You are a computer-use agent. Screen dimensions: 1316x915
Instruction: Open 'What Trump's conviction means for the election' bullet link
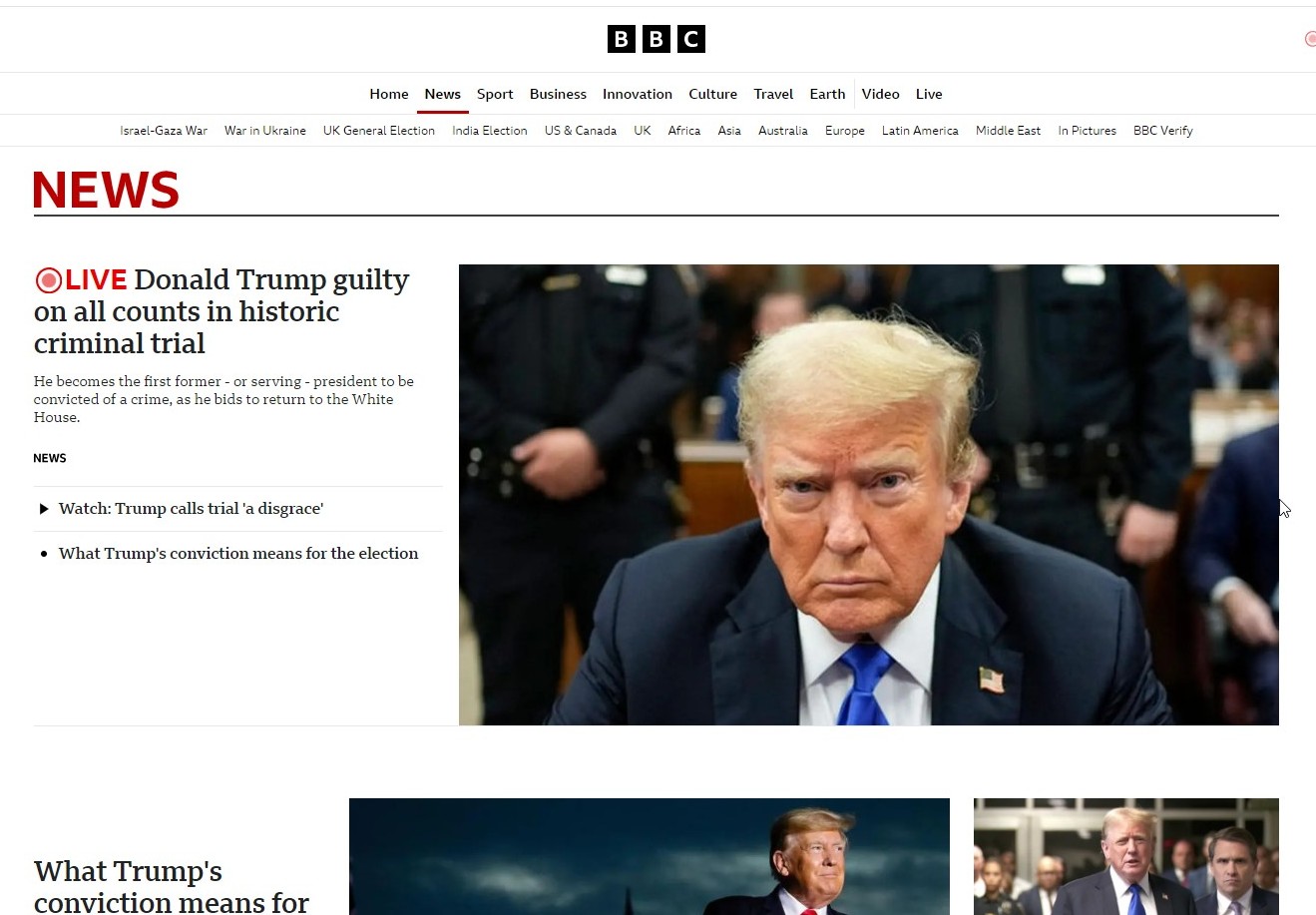tap(238, 554)
